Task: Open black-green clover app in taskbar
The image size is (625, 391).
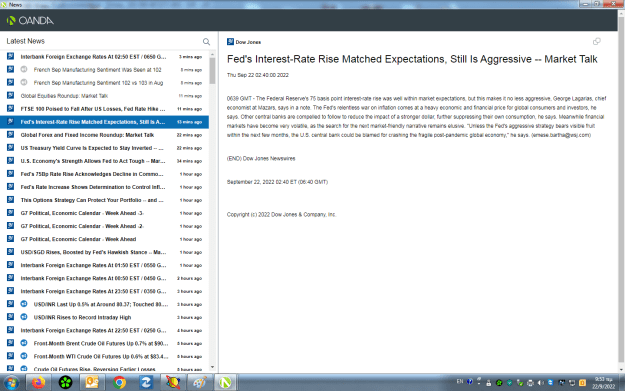Action: 65,383
